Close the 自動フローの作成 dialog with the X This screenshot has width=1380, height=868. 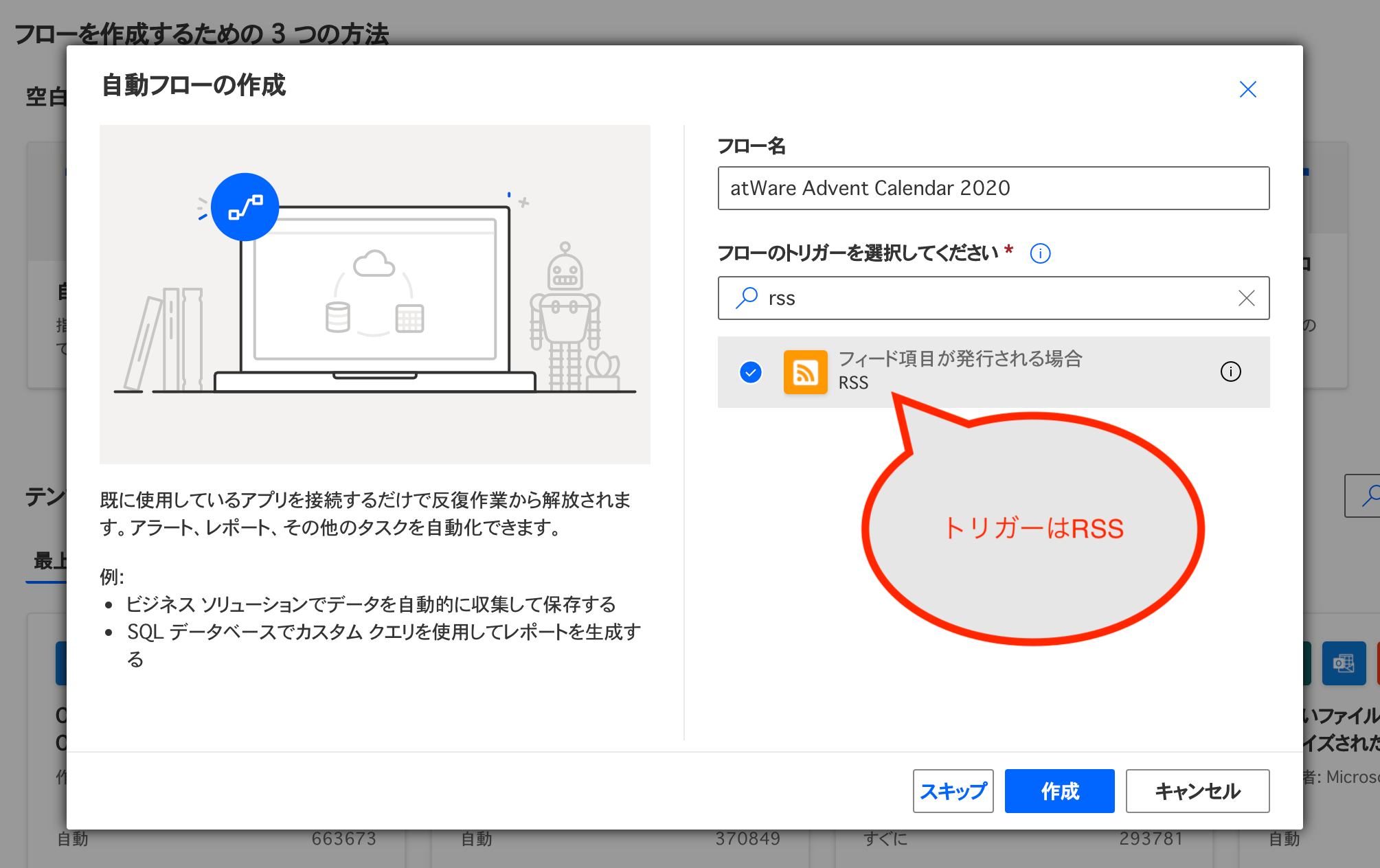1247,89
